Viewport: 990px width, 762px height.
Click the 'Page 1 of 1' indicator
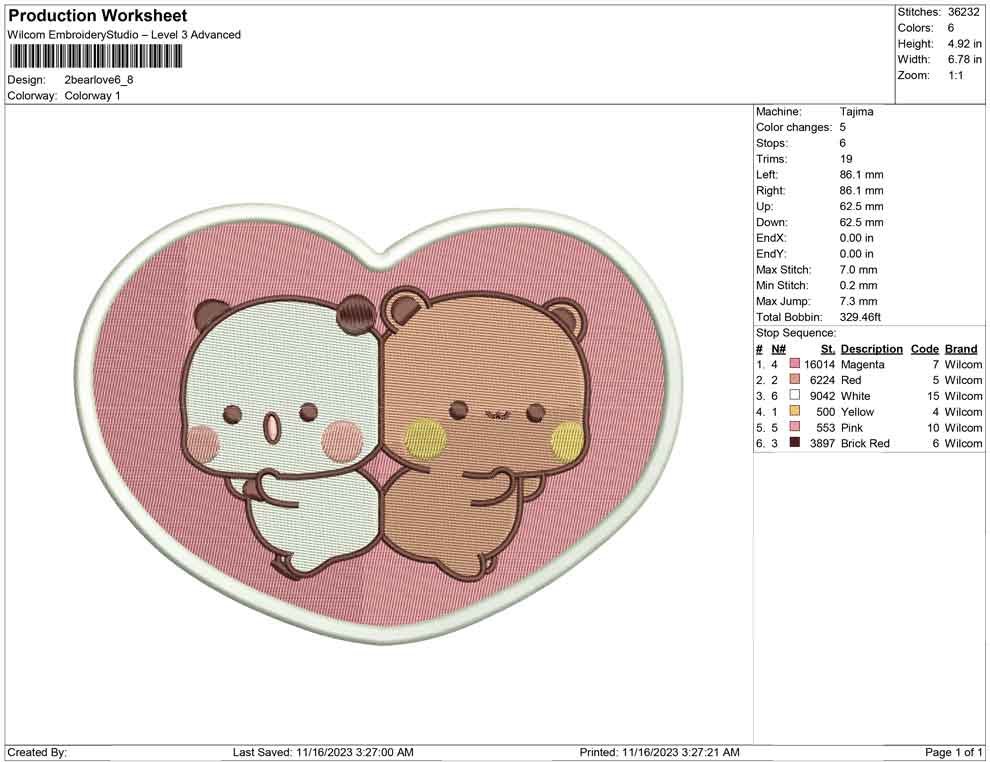[954, 752]
